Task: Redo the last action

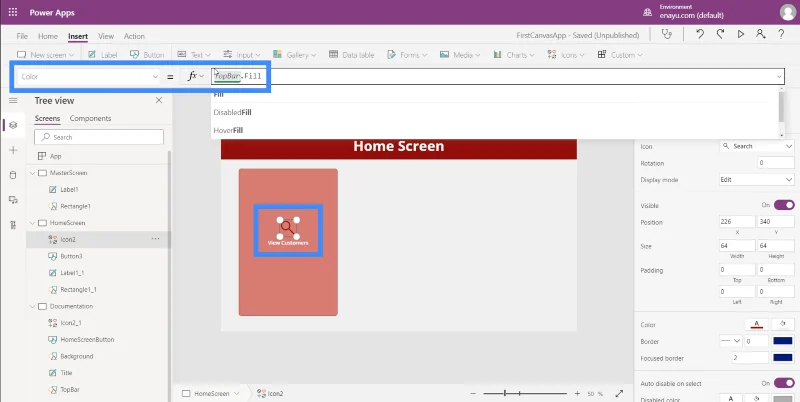Action: (720, 34)
